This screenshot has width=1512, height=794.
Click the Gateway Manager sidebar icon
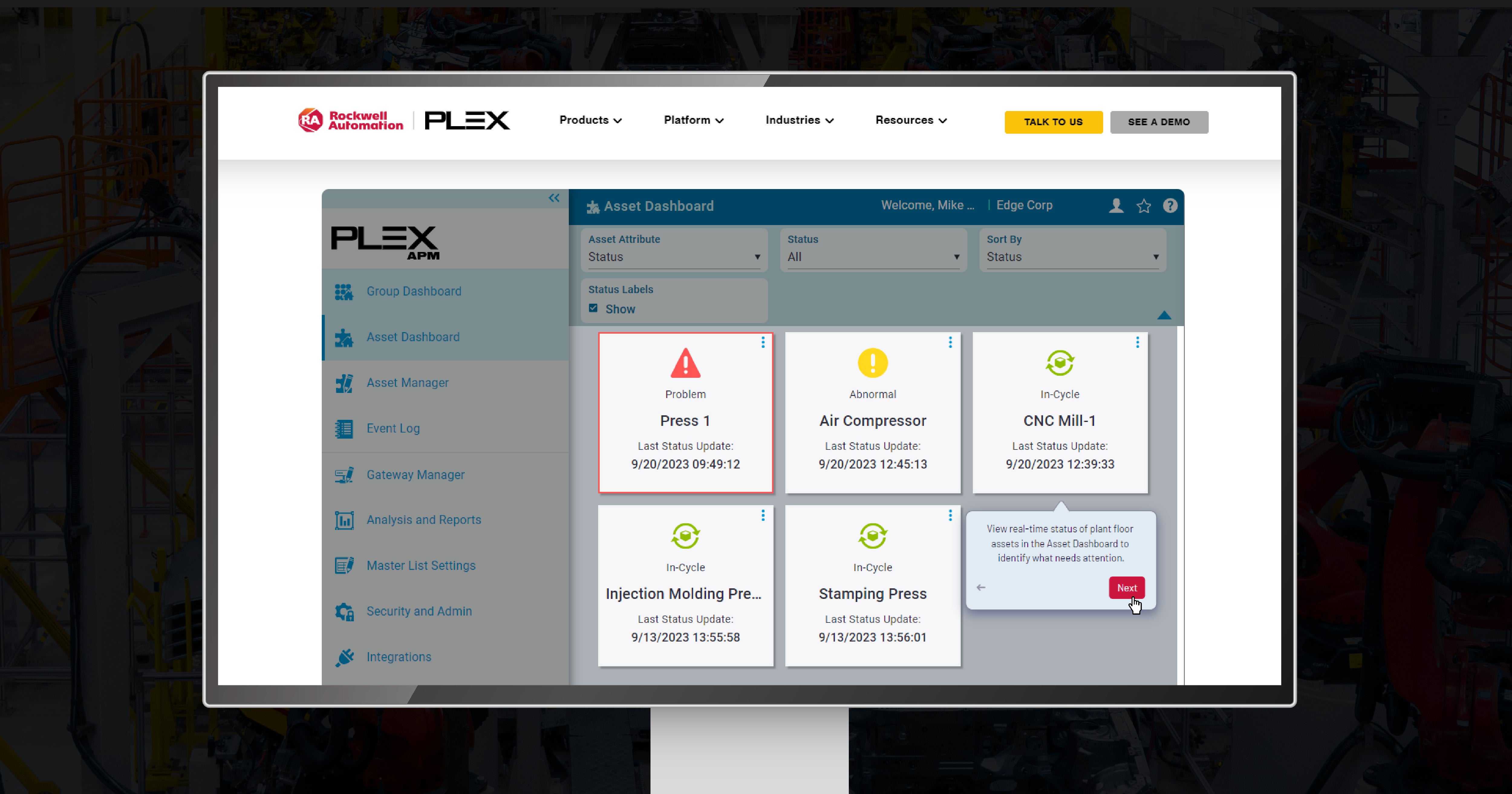tap(344, 474)
